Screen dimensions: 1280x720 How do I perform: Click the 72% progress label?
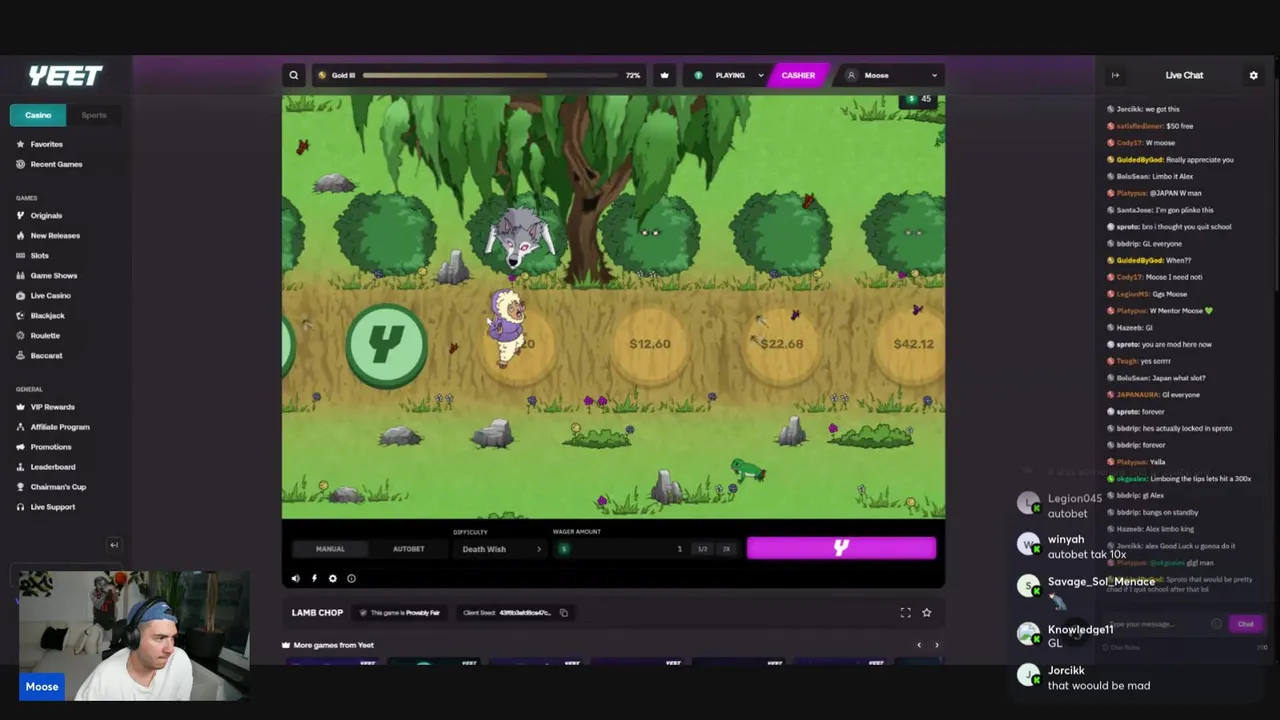[633, 75]
